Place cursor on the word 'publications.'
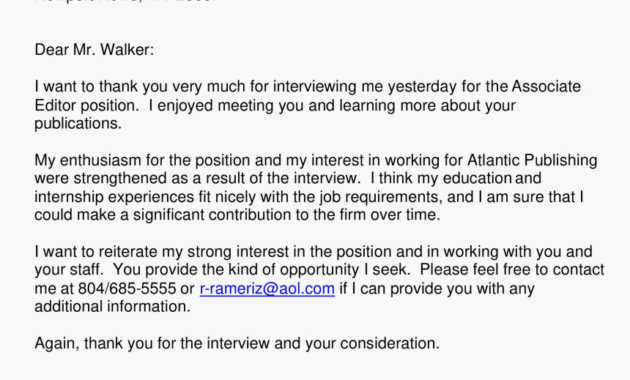Screen dimensions: 630x380 78,124
